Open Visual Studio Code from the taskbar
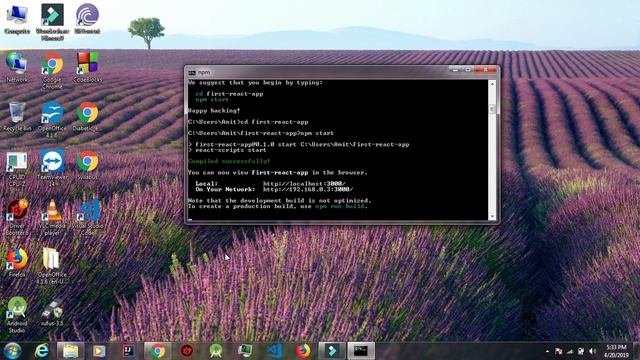 (274, 351)
